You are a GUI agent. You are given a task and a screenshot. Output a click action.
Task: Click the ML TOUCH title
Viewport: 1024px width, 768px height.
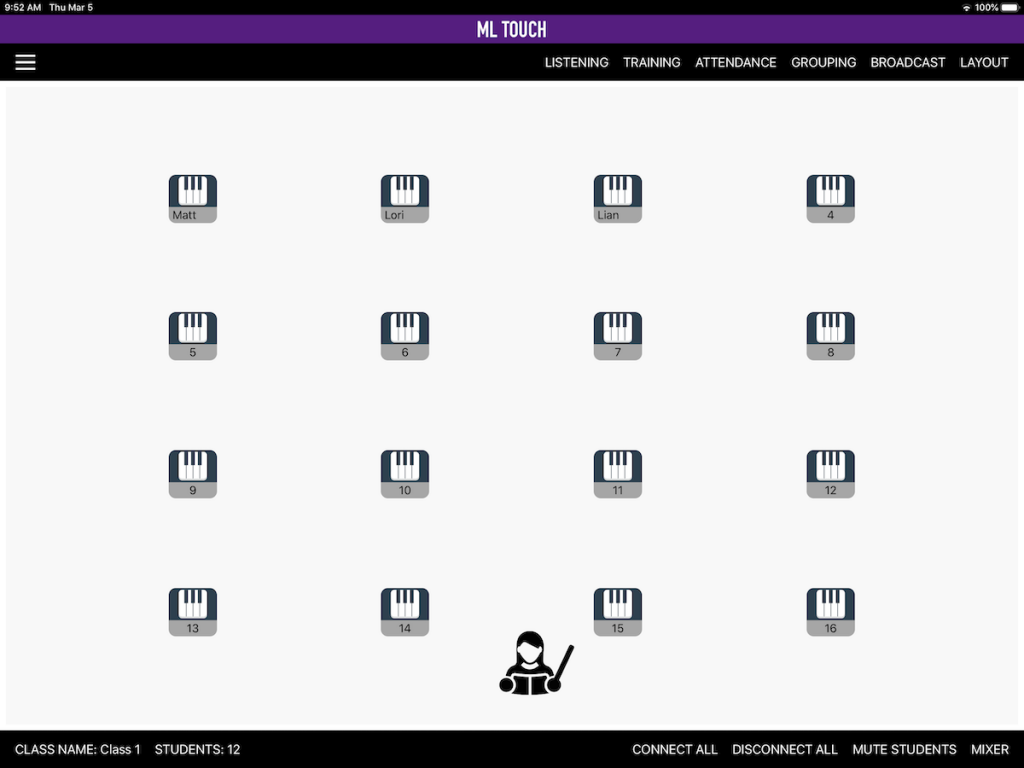[511, 29]
